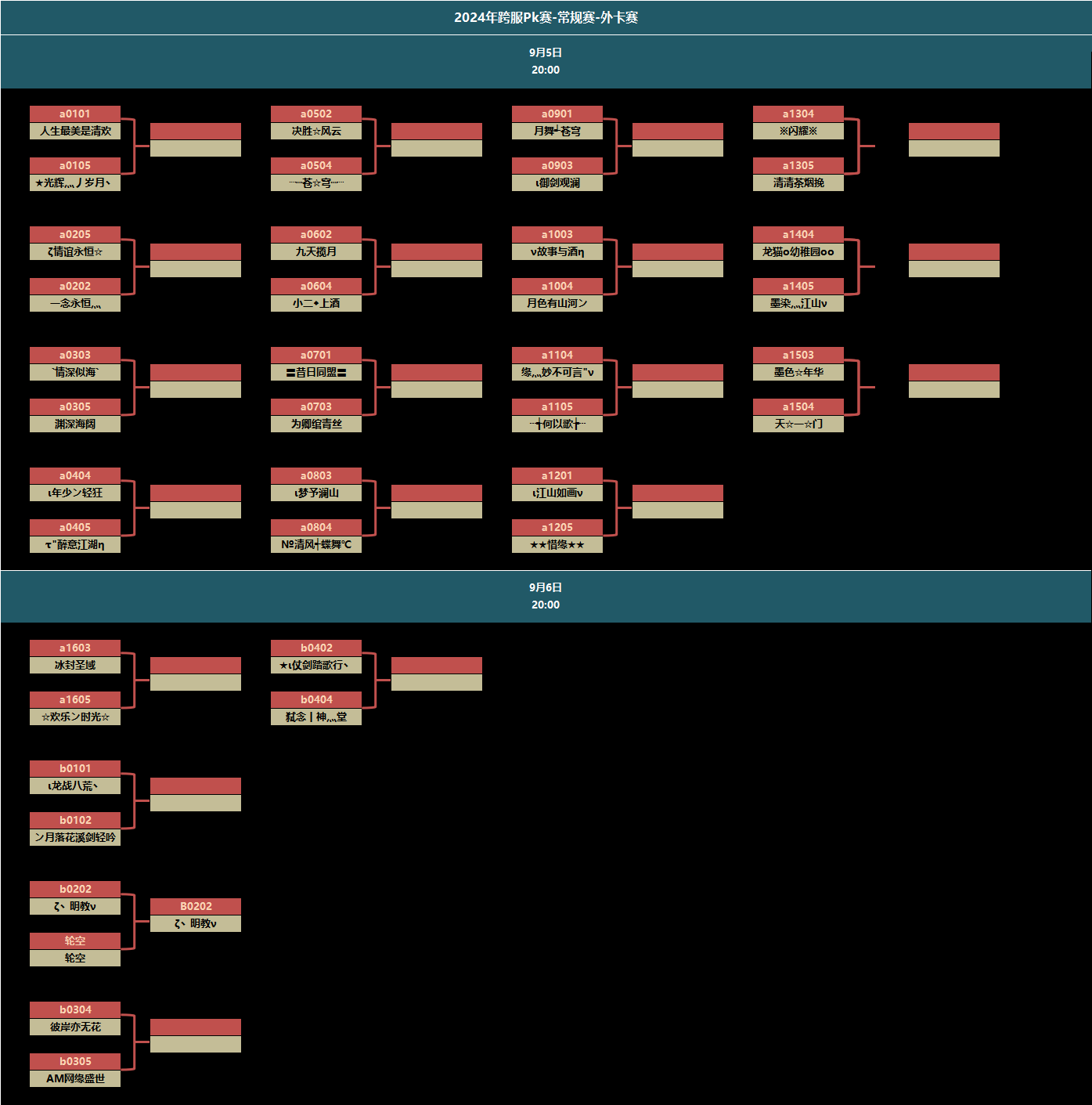Select the B0202 winner cell
Image resolution: width=1092 pixels, height=1105 pixels.
(x=196, y=906)
